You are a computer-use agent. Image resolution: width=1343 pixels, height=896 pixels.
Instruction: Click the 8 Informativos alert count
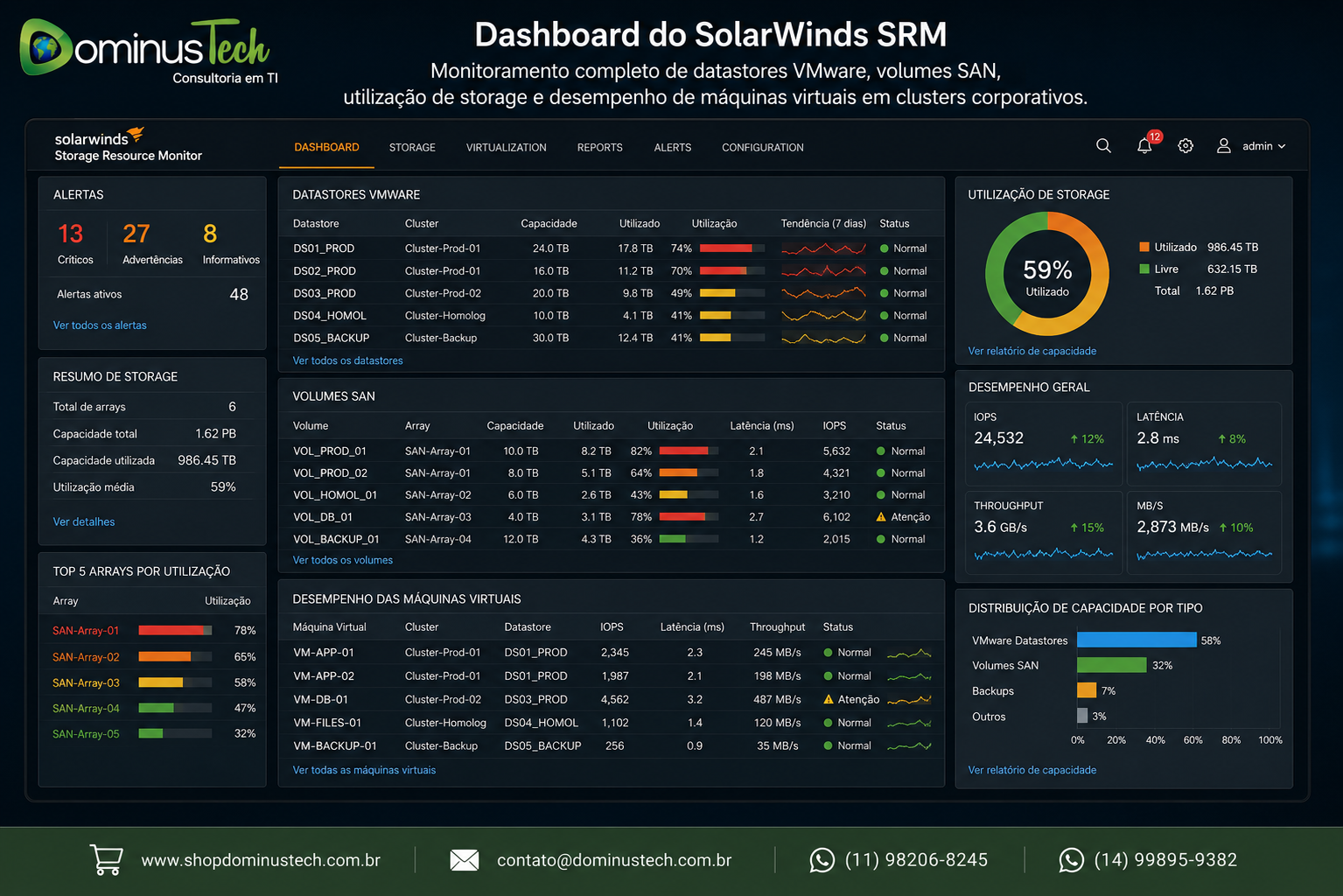coord(210,234)
